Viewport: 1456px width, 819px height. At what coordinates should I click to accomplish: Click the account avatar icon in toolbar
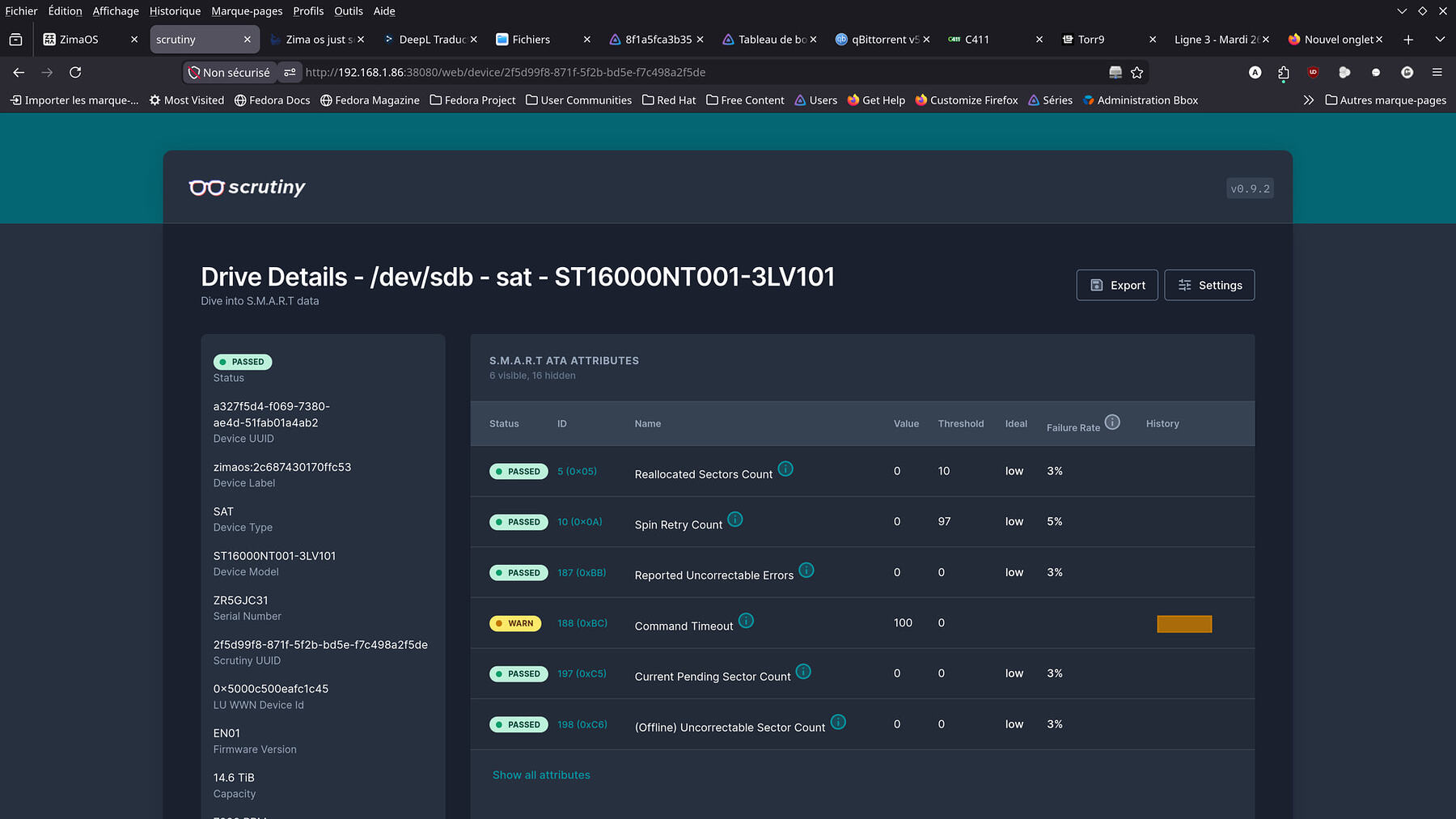coord(1255,72)
